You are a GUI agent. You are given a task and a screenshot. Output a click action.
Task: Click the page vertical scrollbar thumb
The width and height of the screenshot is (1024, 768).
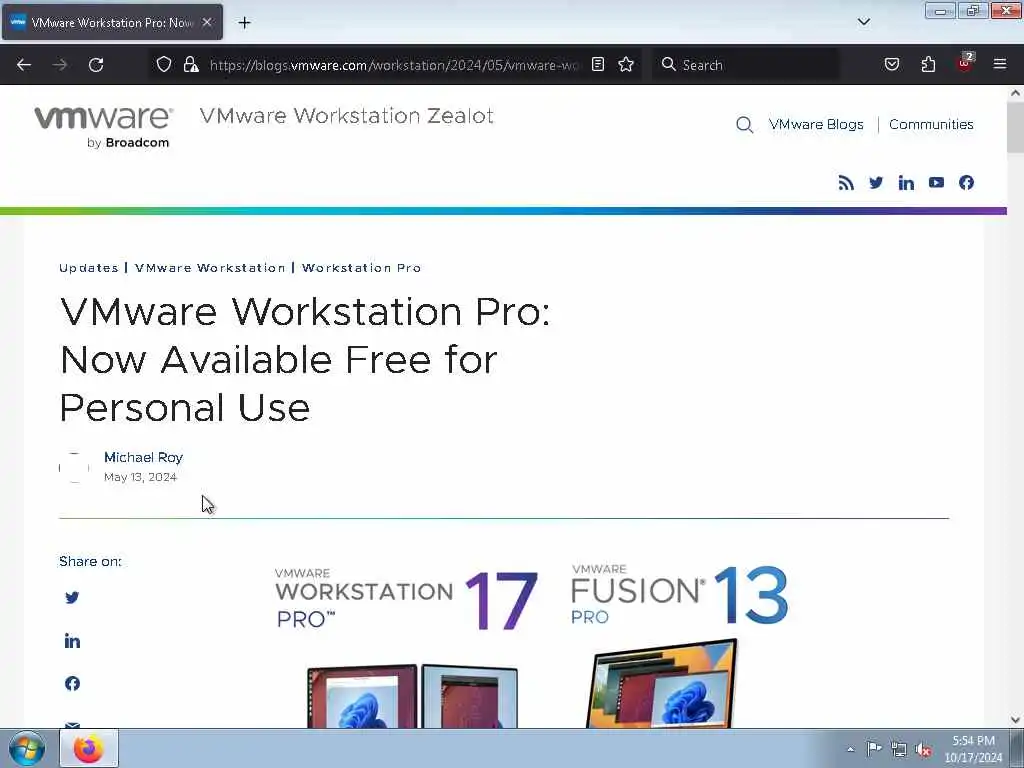(1015, 127)
